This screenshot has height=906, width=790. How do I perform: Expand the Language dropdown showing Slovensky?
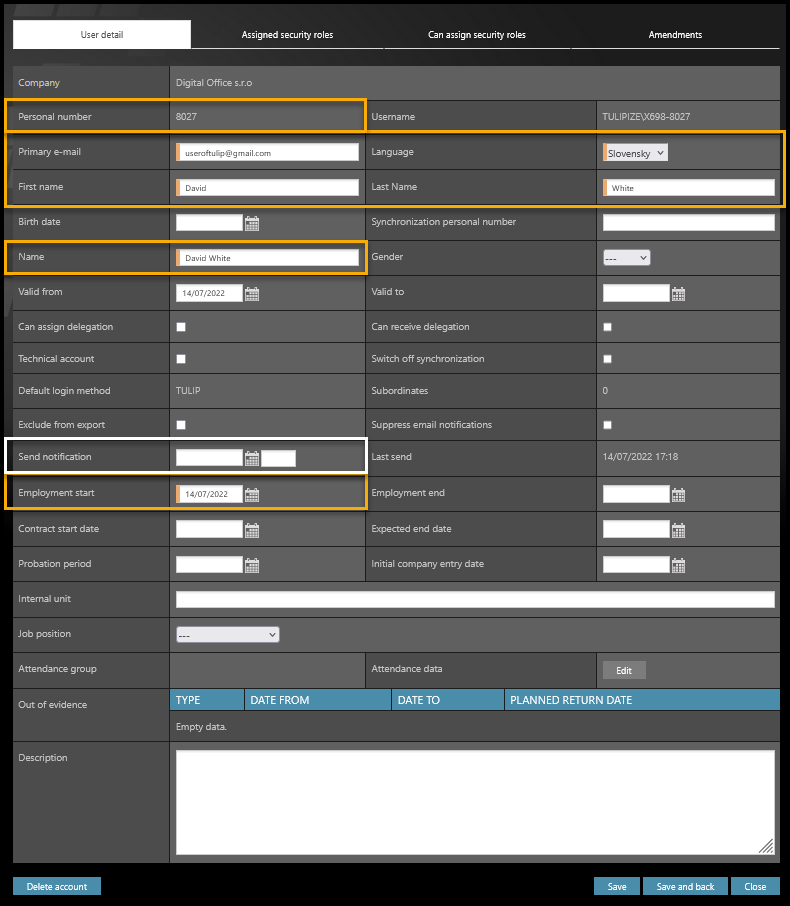[x=636, y=153]
